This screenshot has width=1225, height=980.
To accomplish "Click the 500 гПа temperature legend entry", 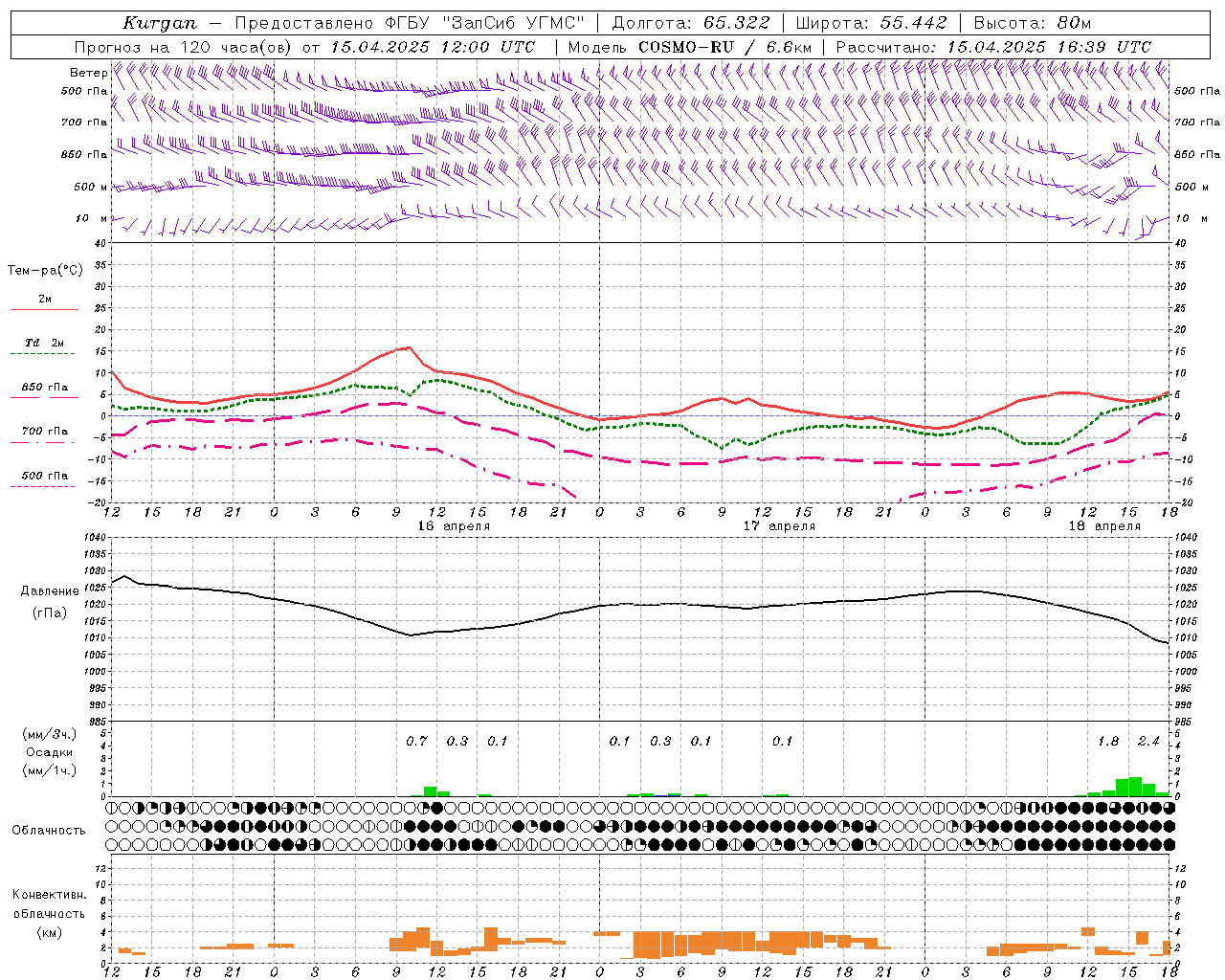I will 44,476.
